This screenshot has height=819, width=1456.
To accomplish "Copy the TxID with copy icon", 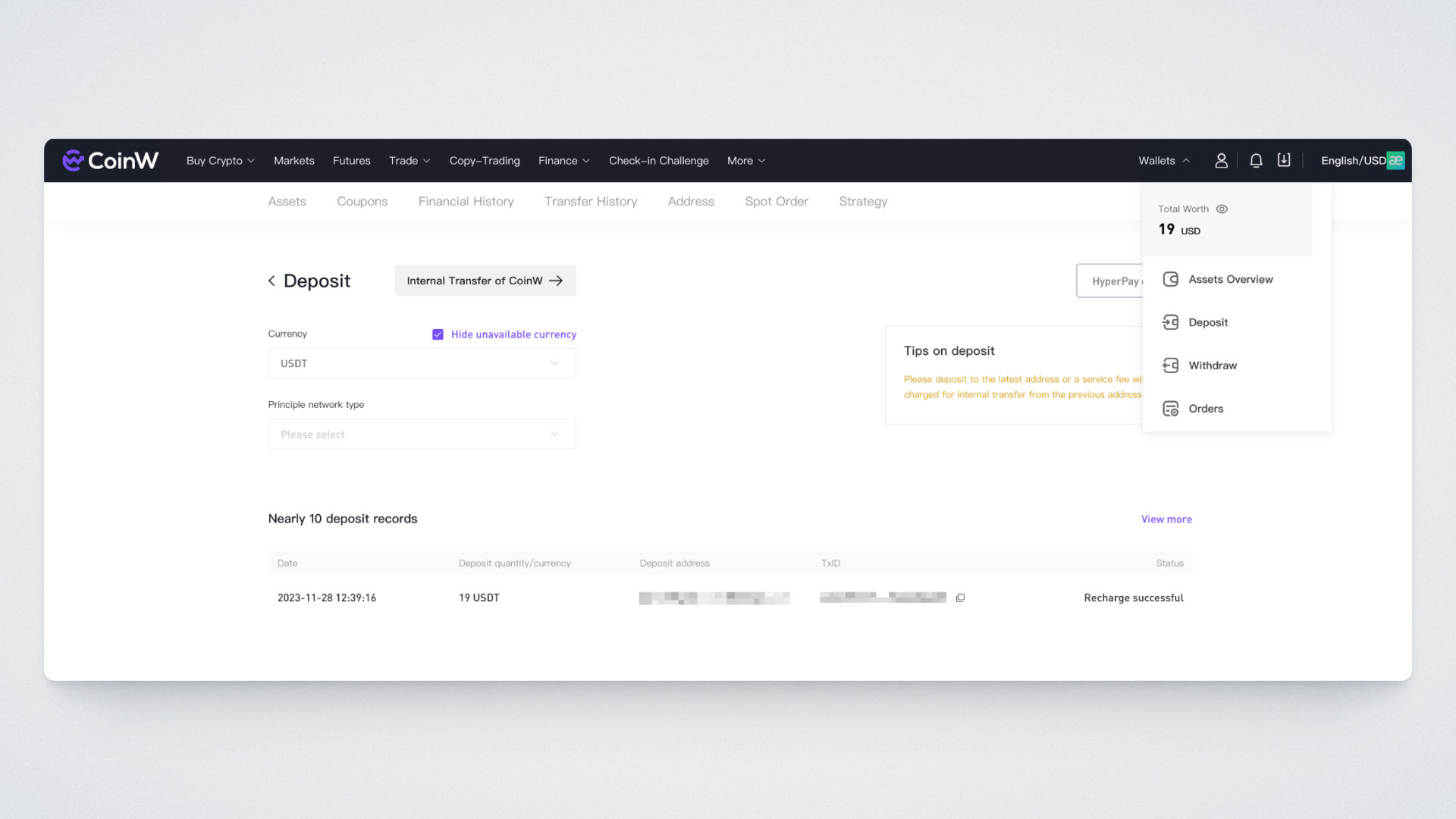I will (x=960, y=598).
